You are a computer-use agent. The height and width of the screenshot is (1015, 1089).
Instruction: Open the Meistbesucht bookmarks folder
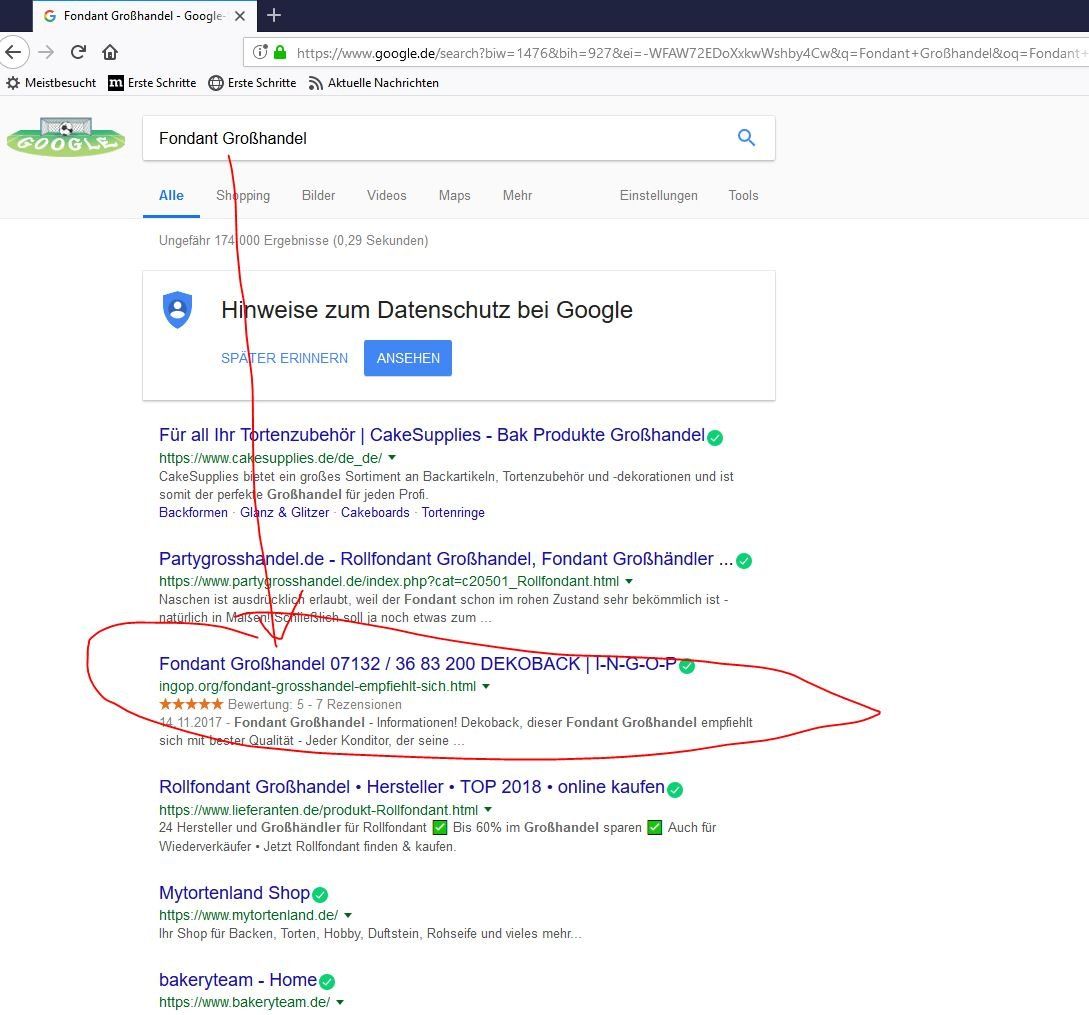(51, 83)
